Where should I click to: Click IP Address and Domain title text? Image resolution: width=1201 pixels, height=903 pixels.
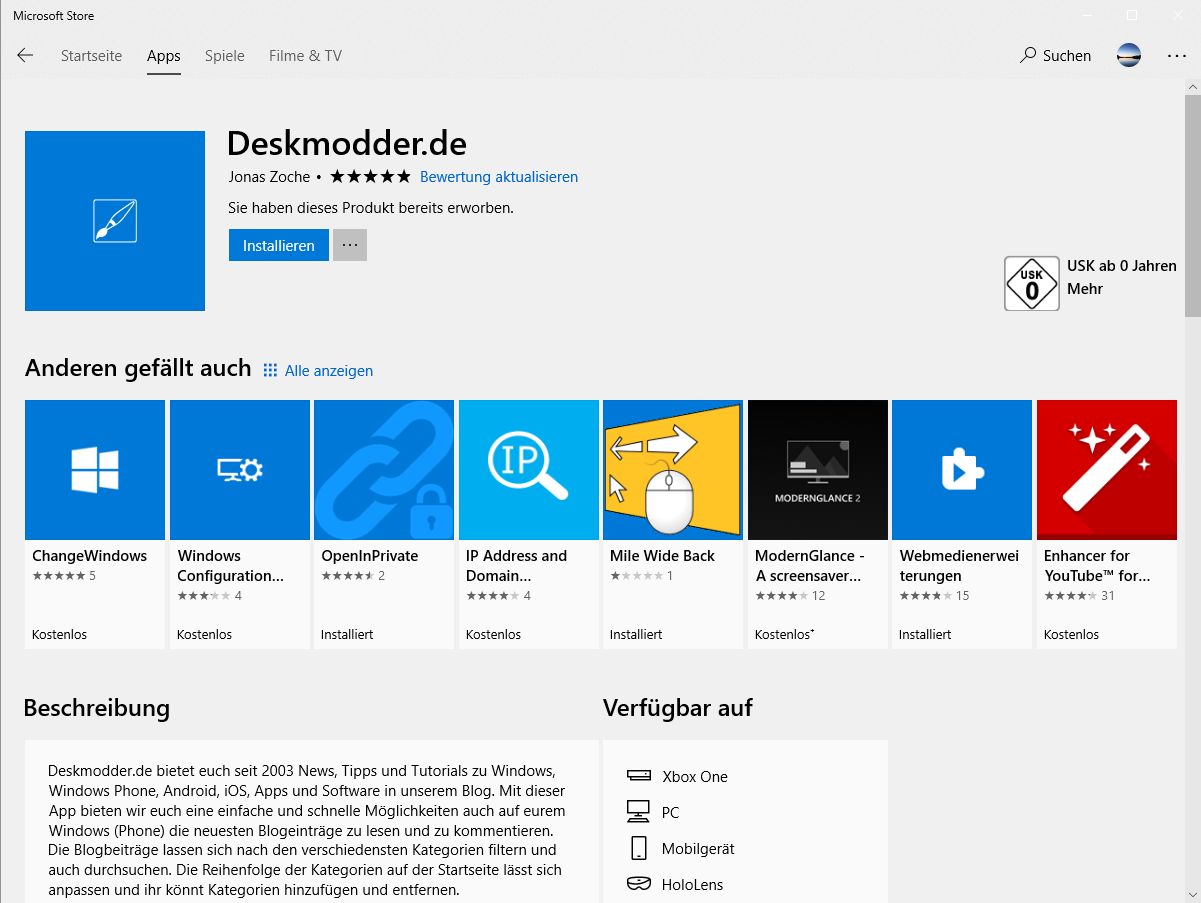point(516,566)
